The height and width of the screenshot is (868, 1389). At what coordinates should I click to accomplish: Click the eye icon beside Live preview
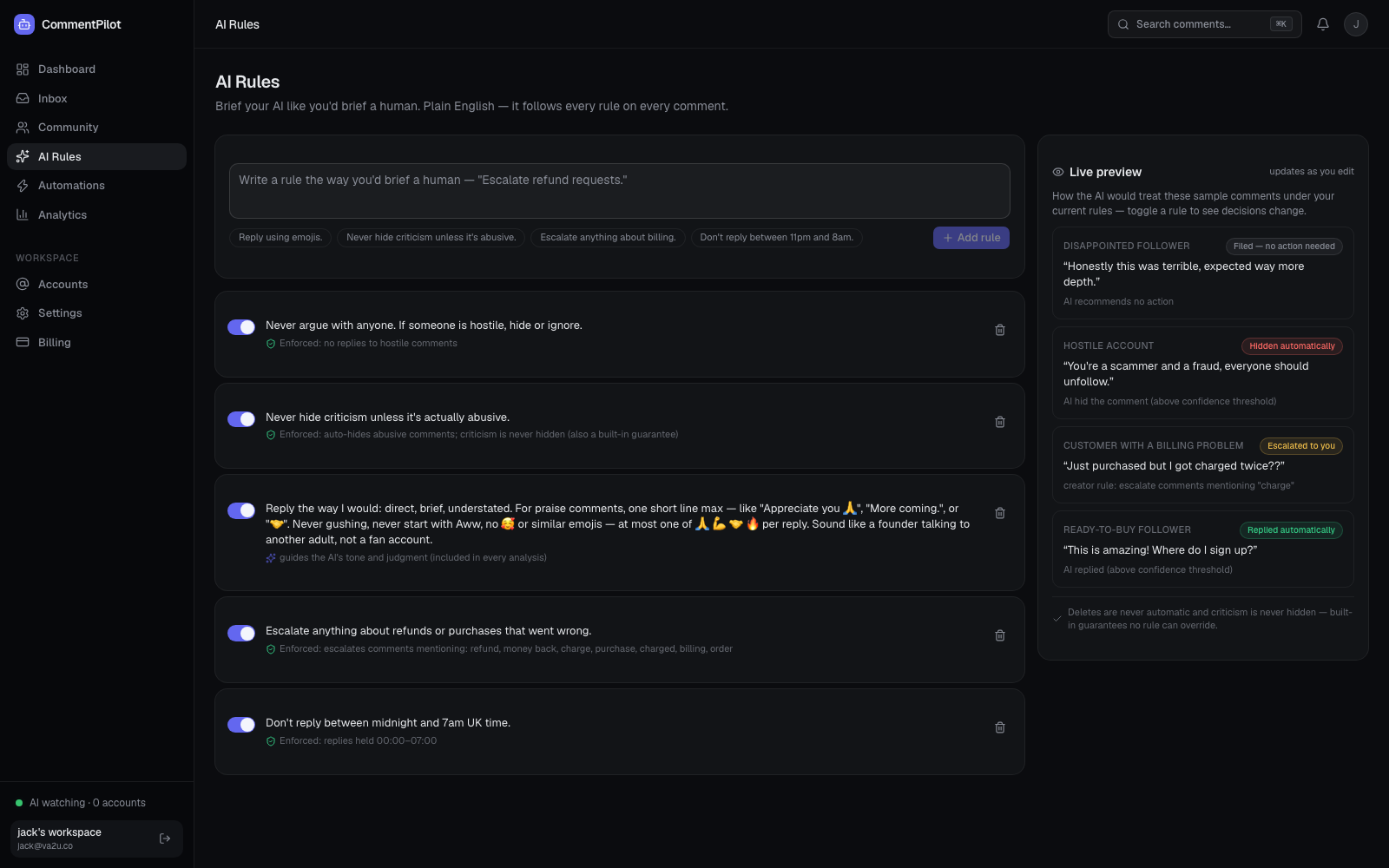click(x=1058, y=172)
